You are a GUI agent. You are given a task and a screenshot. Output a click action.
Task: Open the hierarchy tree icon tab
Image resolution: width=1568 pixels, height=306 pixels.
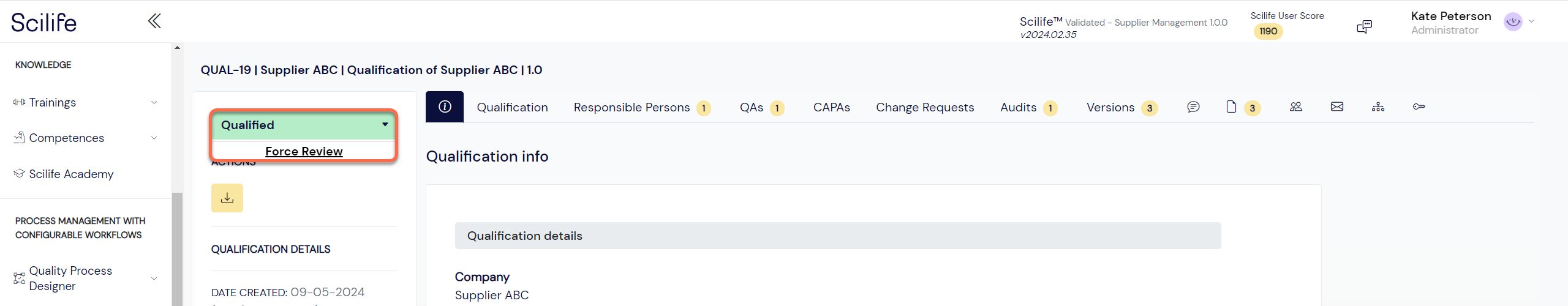coord(1378,107)
